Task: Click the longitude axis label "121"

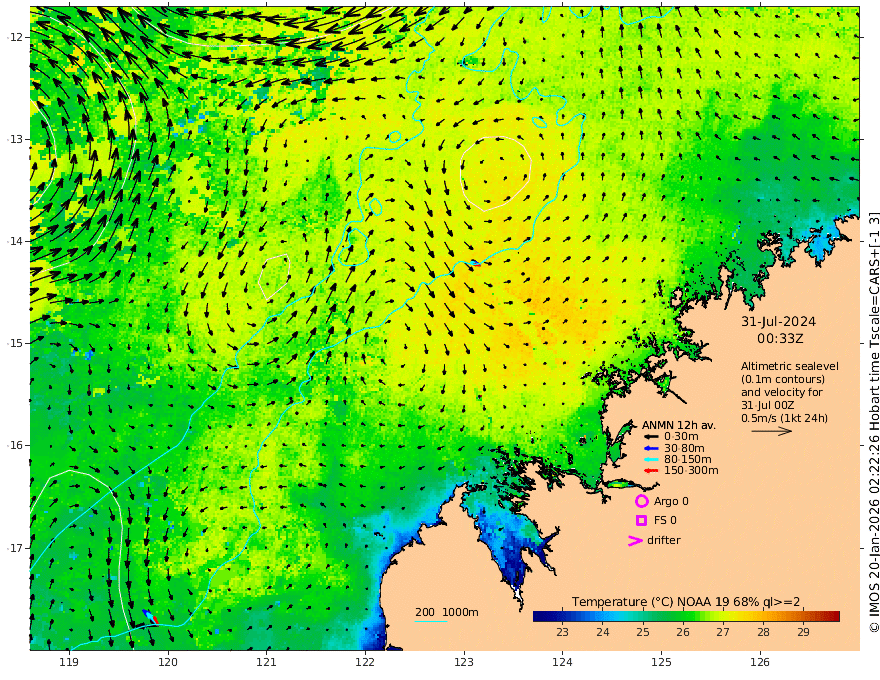Action: pyautogui.click(x=267, y=663)
